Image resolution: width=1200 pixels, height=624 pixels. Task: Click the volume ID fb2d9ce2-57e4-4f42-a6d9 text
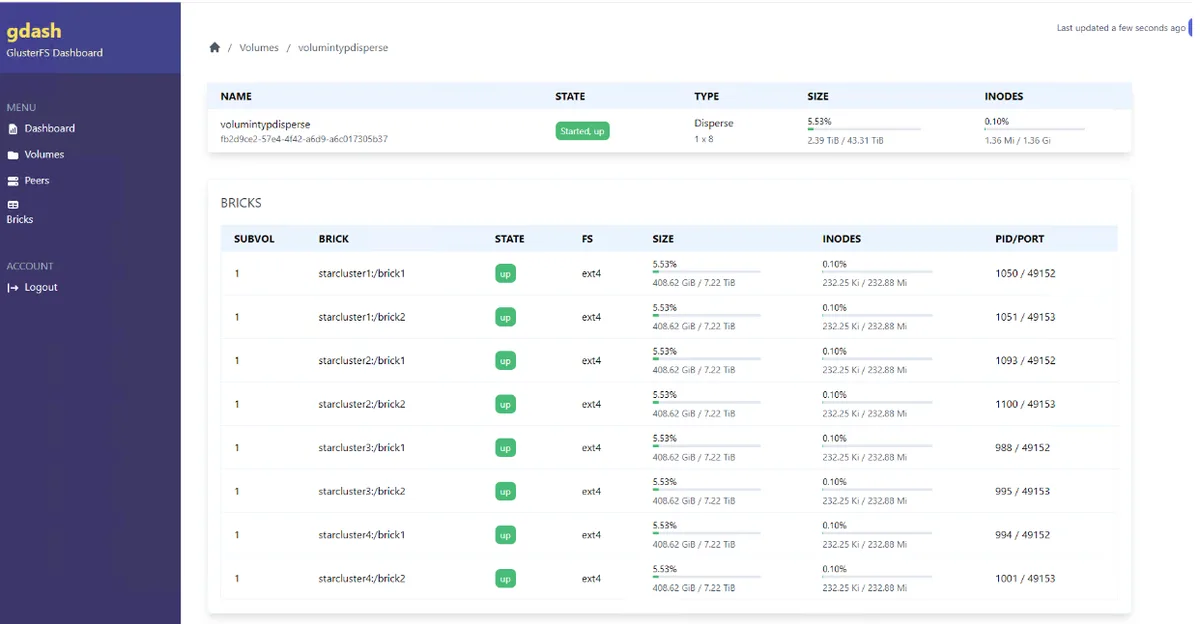304,139
